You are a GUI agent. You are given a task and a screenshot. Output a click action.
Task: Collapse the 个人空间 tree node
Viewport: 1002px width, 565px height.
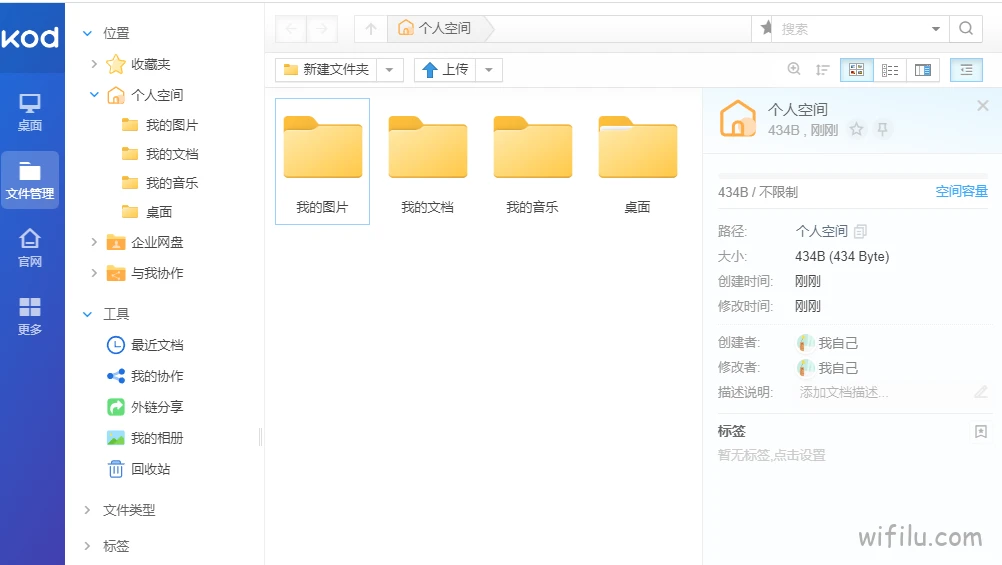pos(94,95)
